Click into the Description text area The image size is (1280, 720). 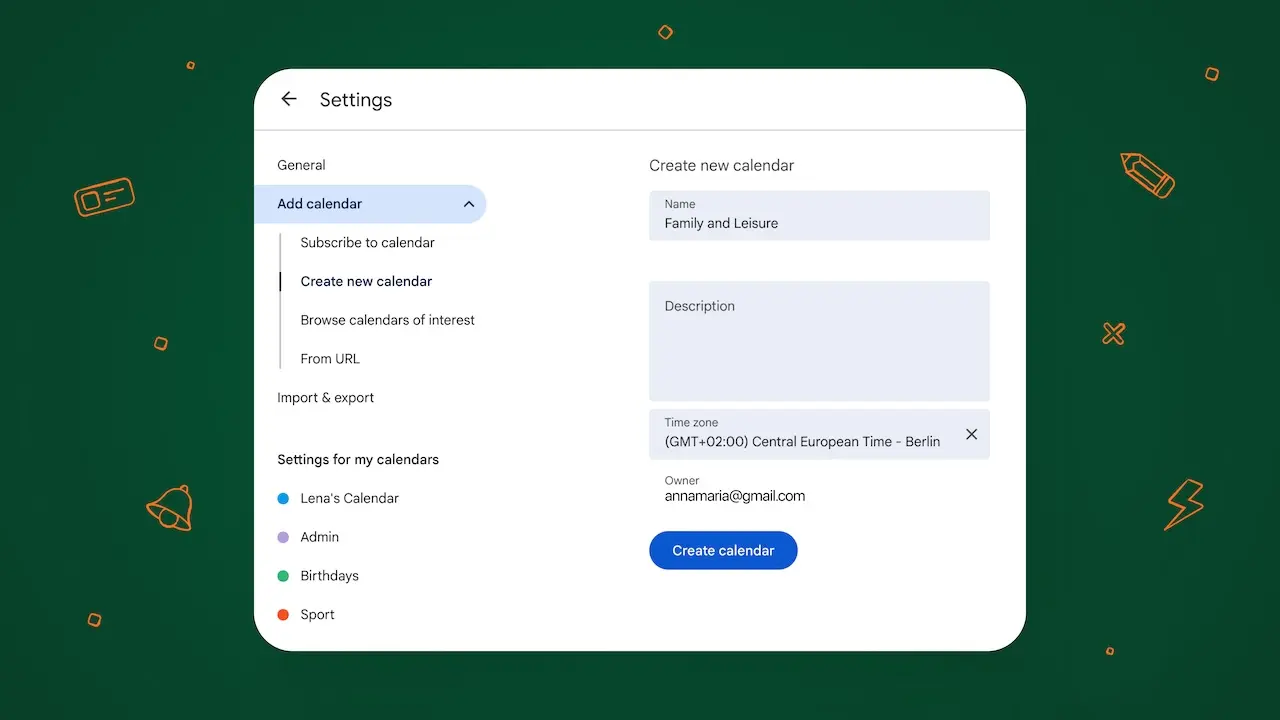tap(819, 341)
